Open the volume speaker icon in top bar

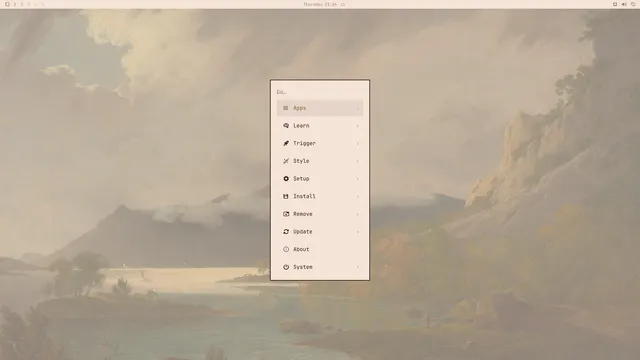coord(624,4)
